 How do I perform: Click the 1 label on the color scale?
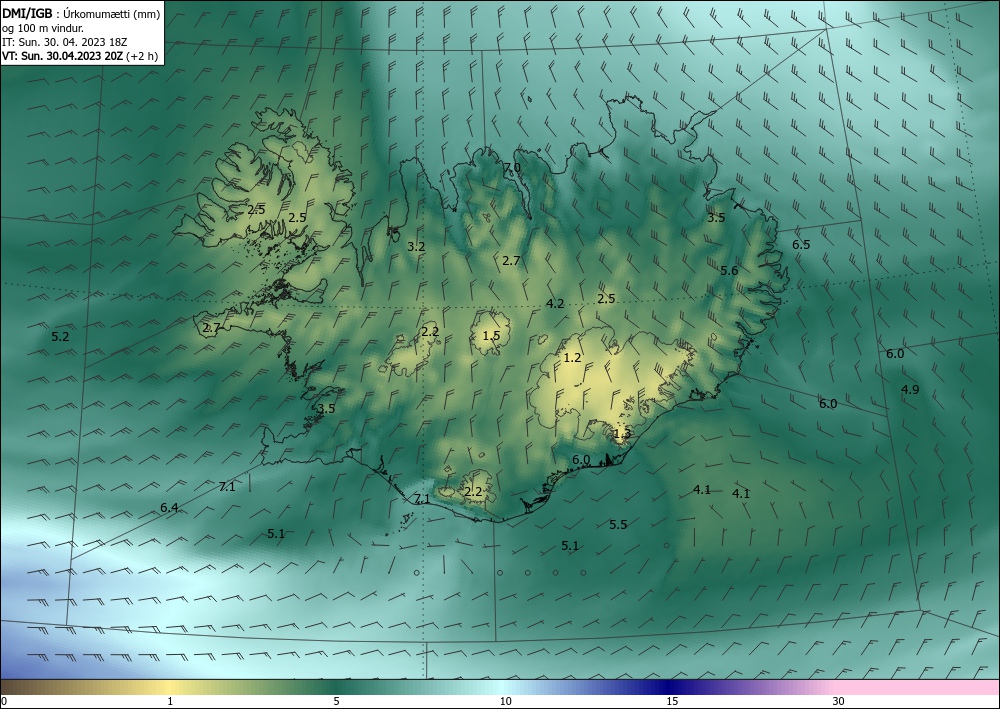[170, 701]
